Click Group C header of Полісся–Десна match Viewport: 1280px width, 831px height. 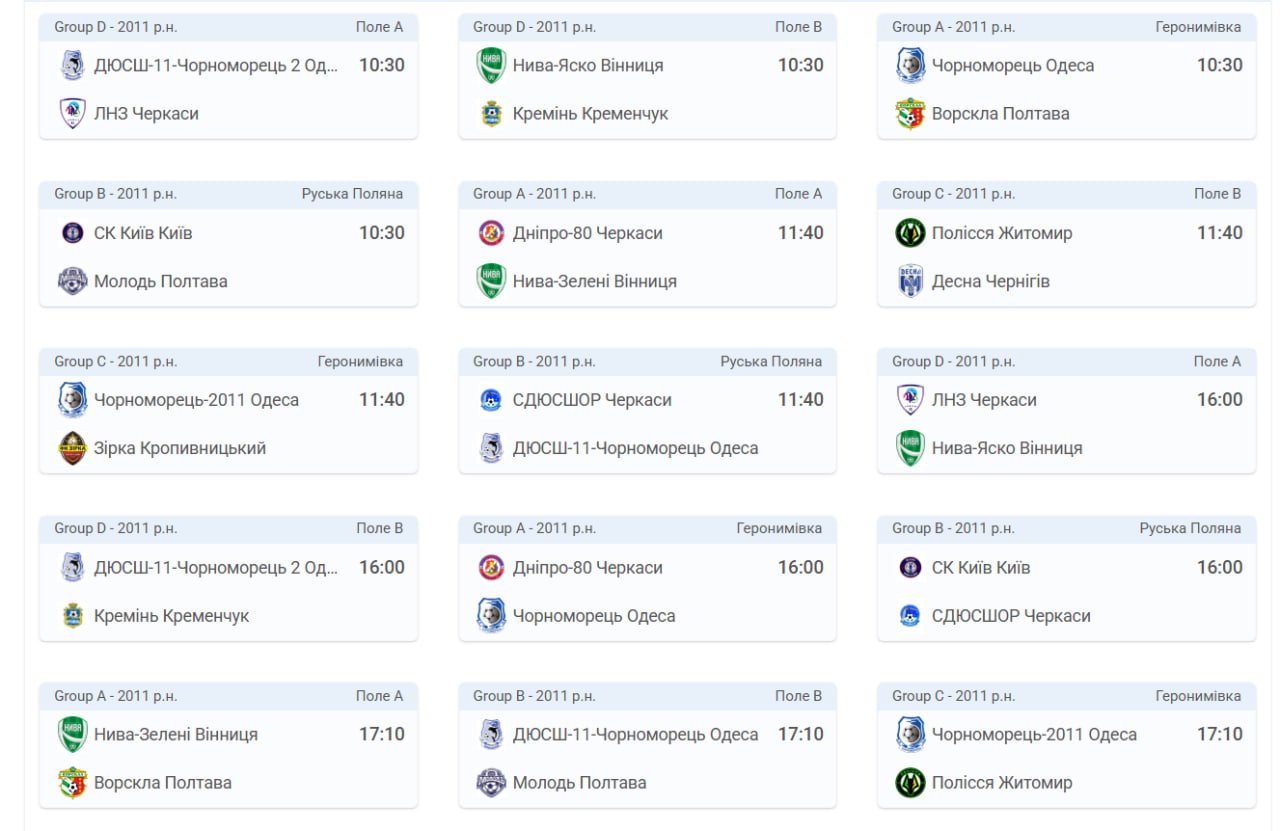tap(953, 194)
